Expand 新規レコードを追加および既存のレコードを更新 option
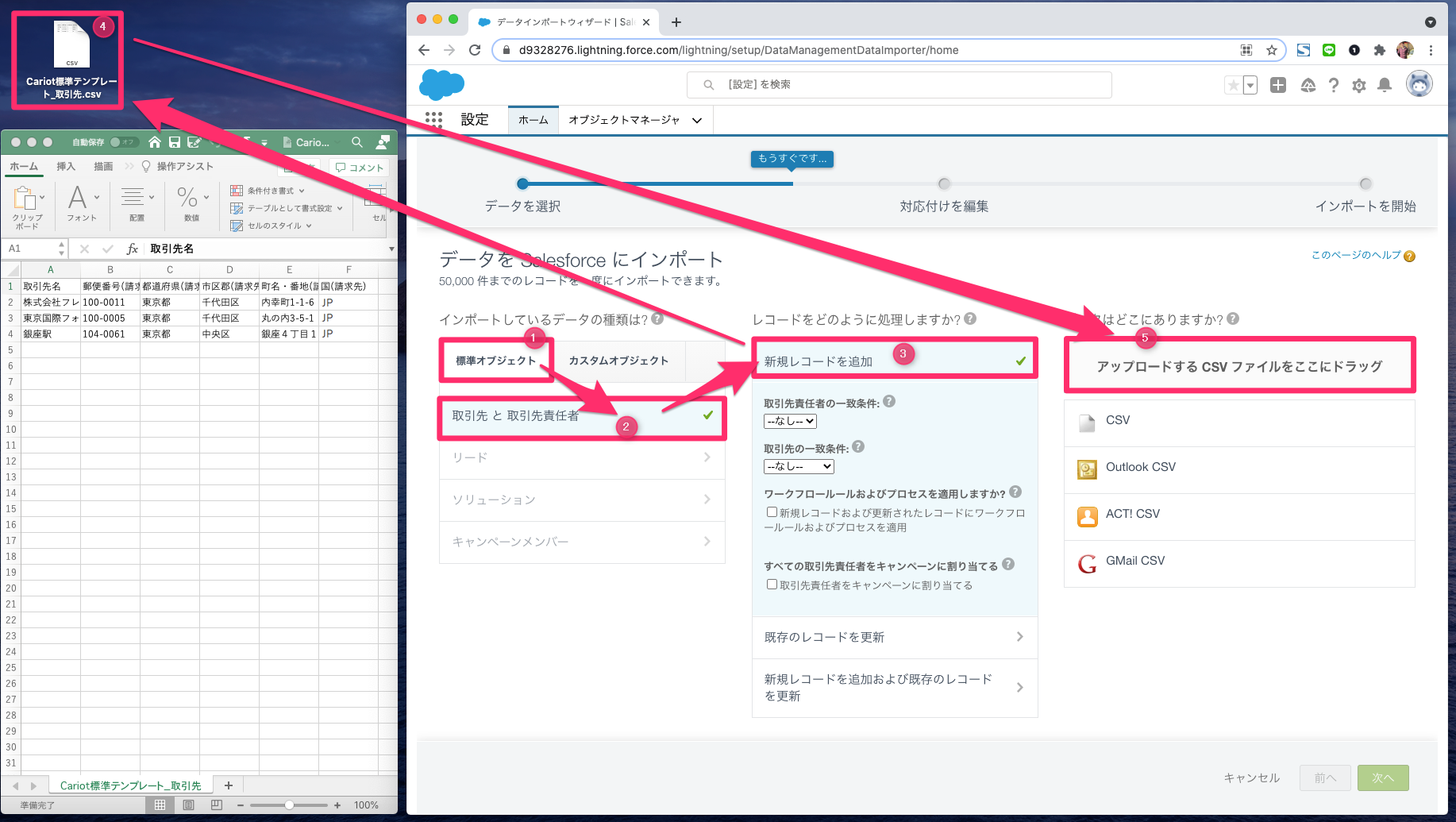This screenshot has width=1456, height=822. click(x=895, y=688)
